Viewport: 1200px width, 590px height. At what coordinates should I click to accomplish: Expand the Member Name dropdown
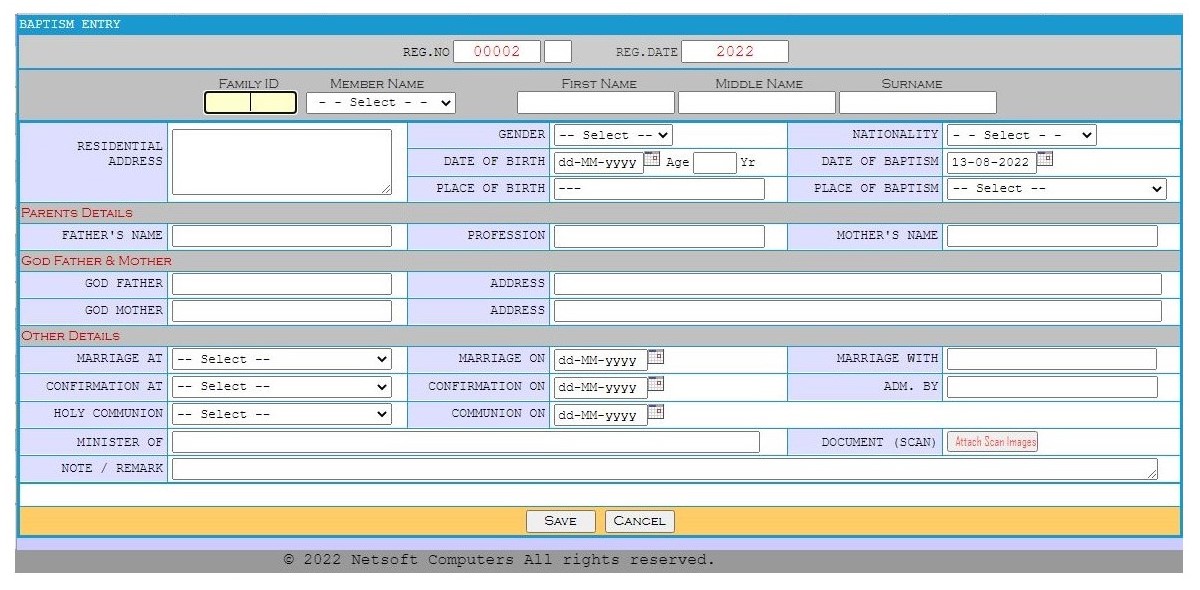pyautogui.click(x=381, y=103)
